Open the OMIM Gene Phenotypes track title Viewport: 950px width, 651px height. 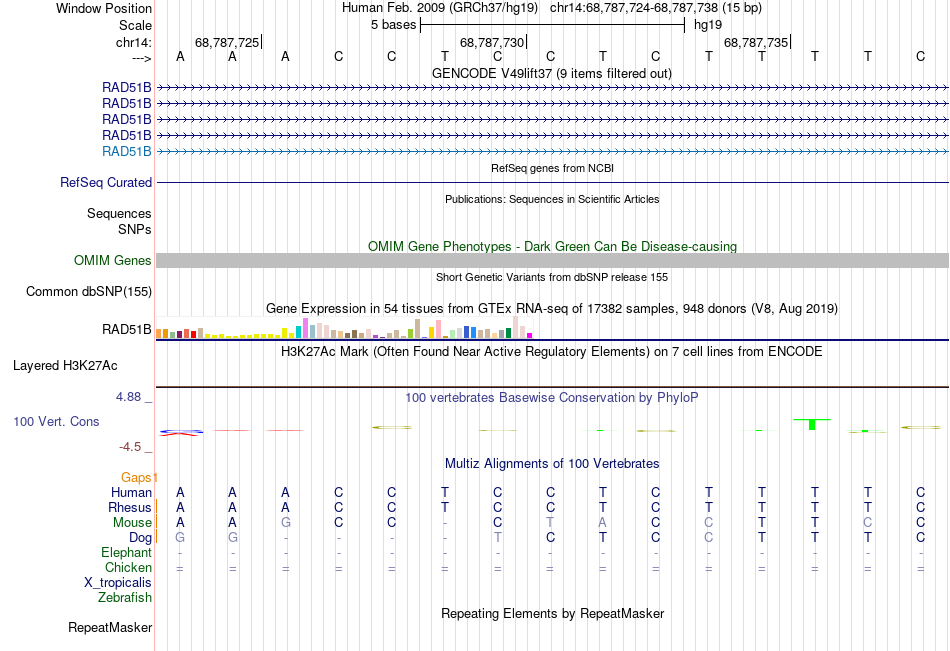pos(552,246)
